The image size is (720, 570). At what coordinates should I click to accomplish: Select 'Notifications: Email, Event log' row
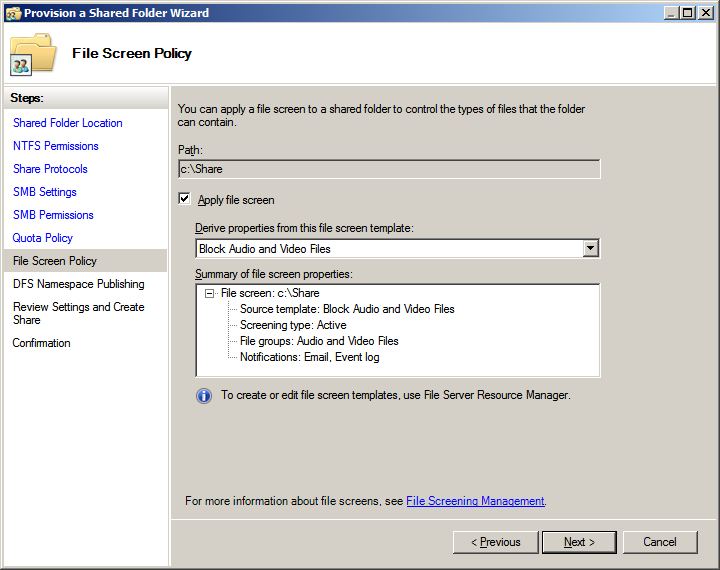(309, 357)
